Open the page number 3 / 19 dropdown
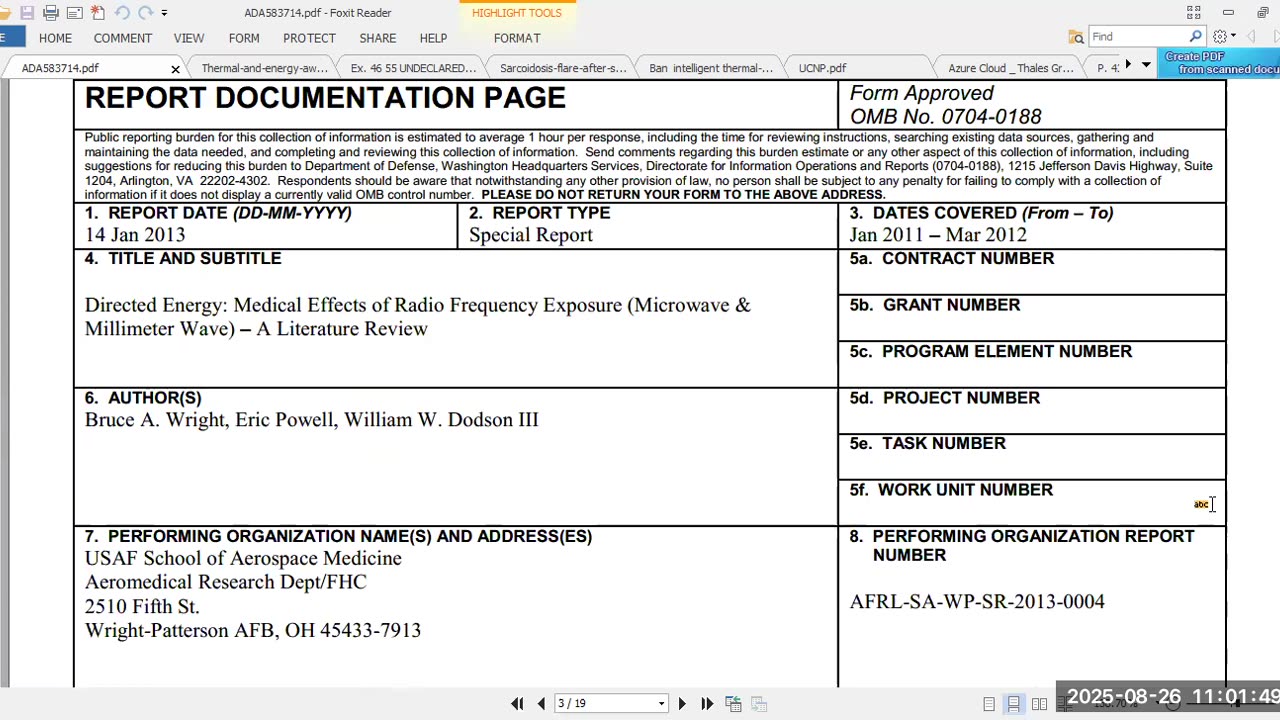Screen dimensions: 1280x720 (661, 704)
